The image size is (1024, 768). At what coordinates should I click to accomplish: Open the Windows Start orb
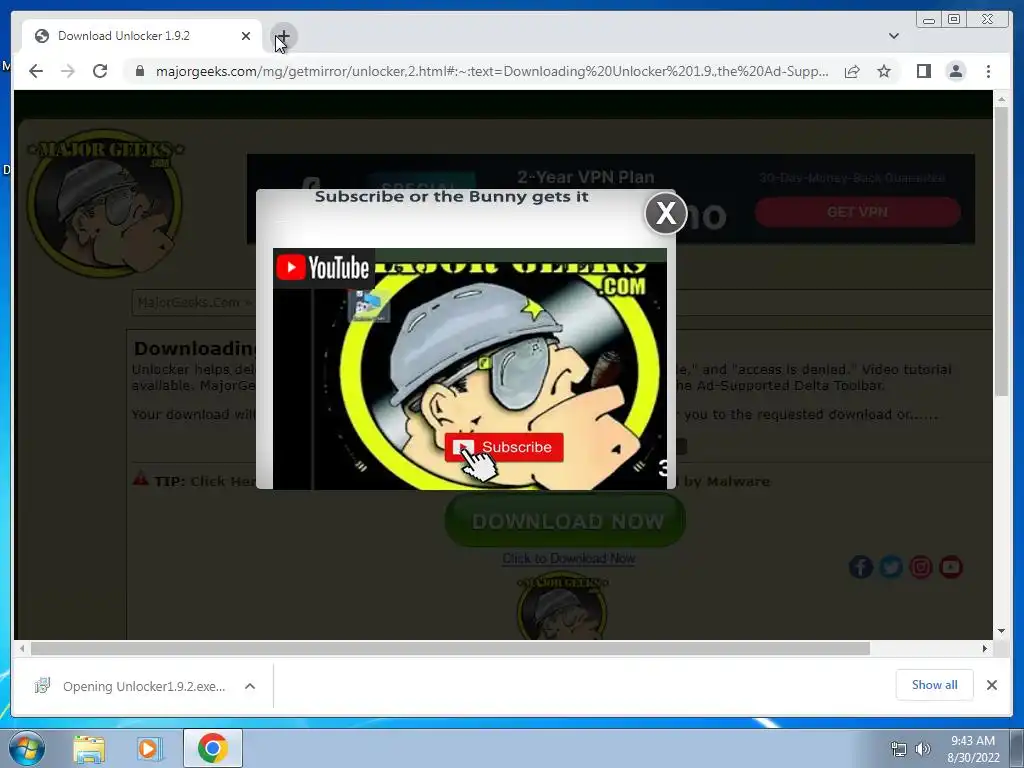point(26,748)
